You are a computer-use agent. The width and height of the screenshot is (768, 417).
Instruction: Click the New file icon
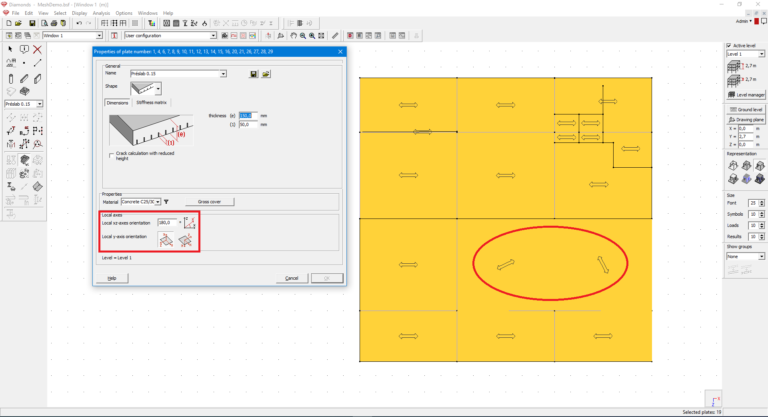click(9, 23)
